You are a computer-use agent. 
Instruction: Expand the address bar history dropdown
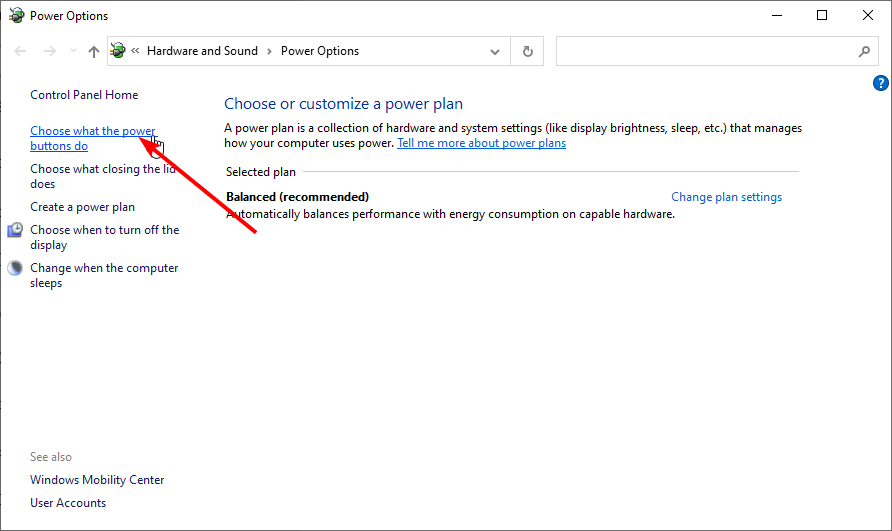click(x=495, y=51)
